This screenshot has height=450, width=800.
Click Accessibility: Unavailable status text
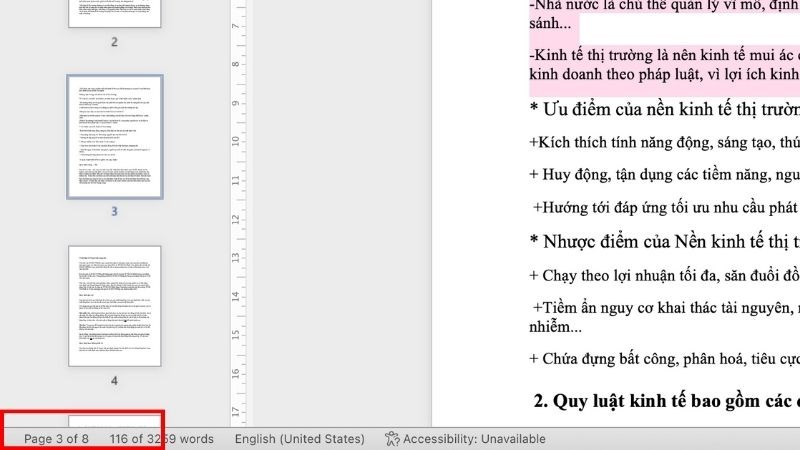coord(474,439)
